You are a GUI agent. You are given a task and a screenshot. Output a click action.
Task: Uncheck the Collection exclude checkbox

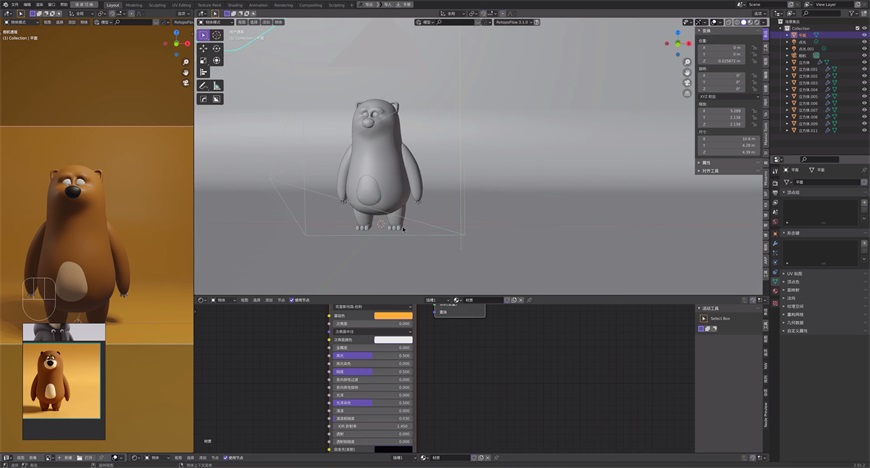[x=858, y=28]
